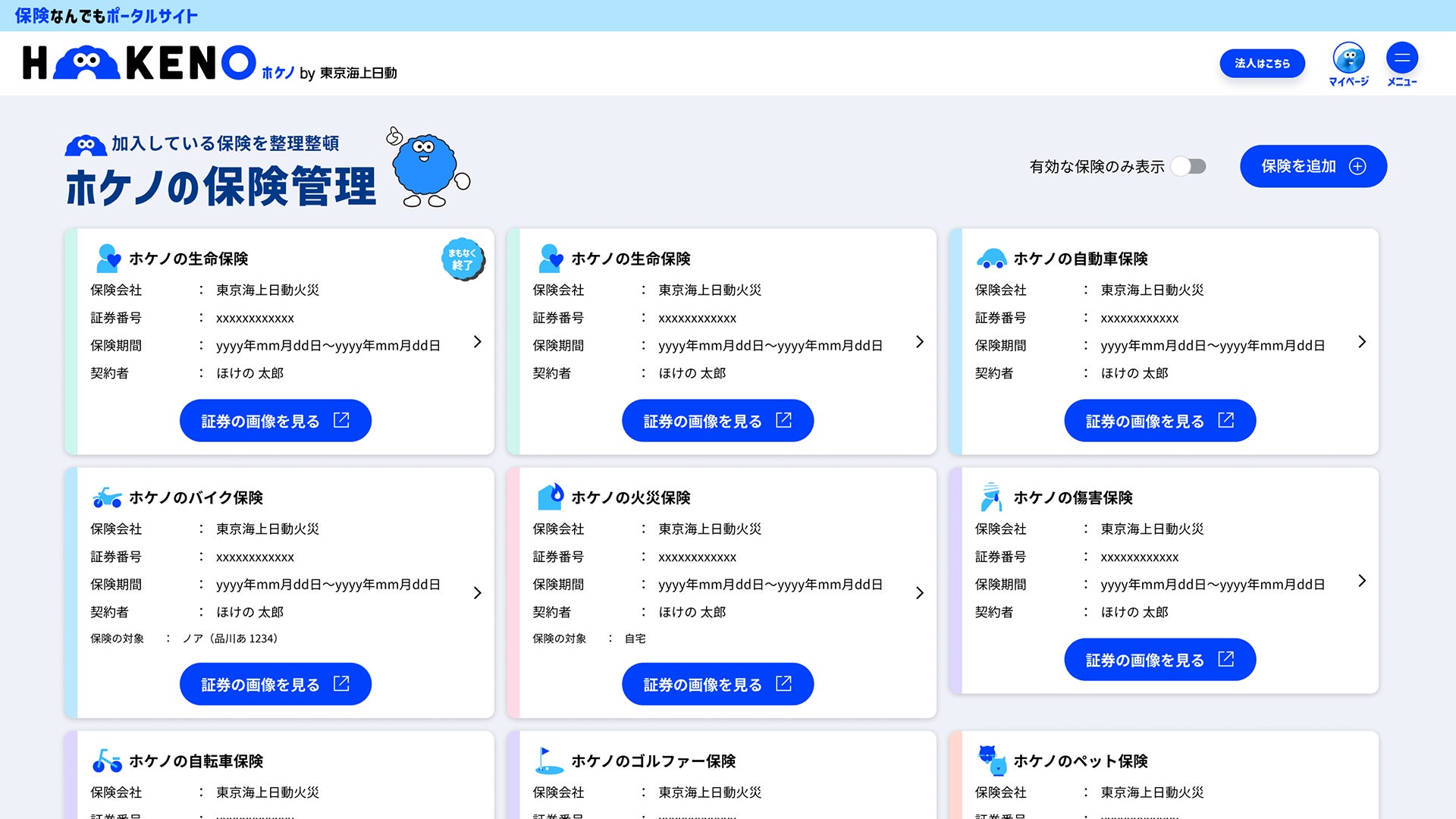
Task: Toggle 有効な保険のみ表示 switch
Action: (1188, 167)
